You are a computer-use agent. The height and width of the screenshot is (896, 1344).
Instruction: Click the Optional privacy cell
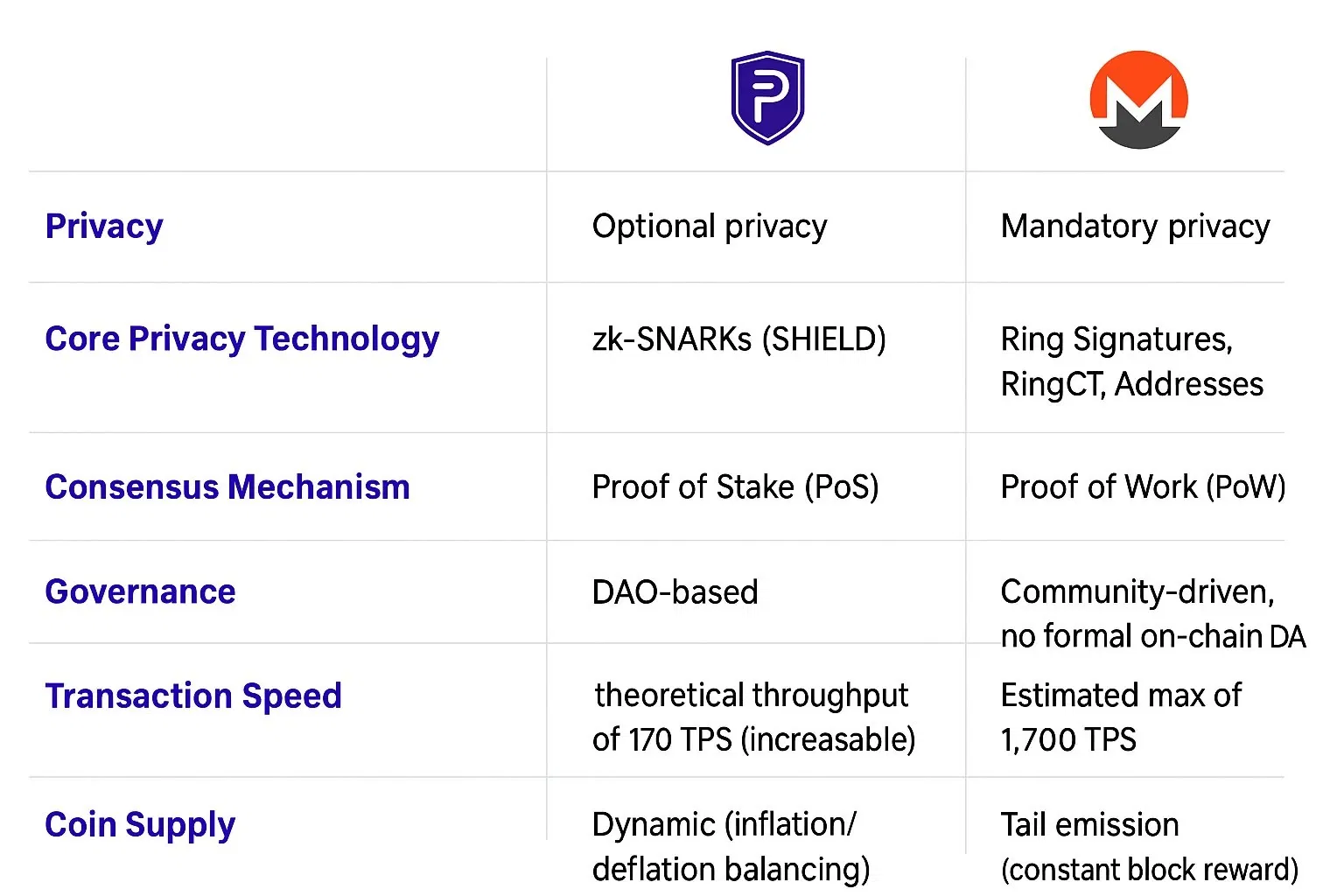[709, 227]
